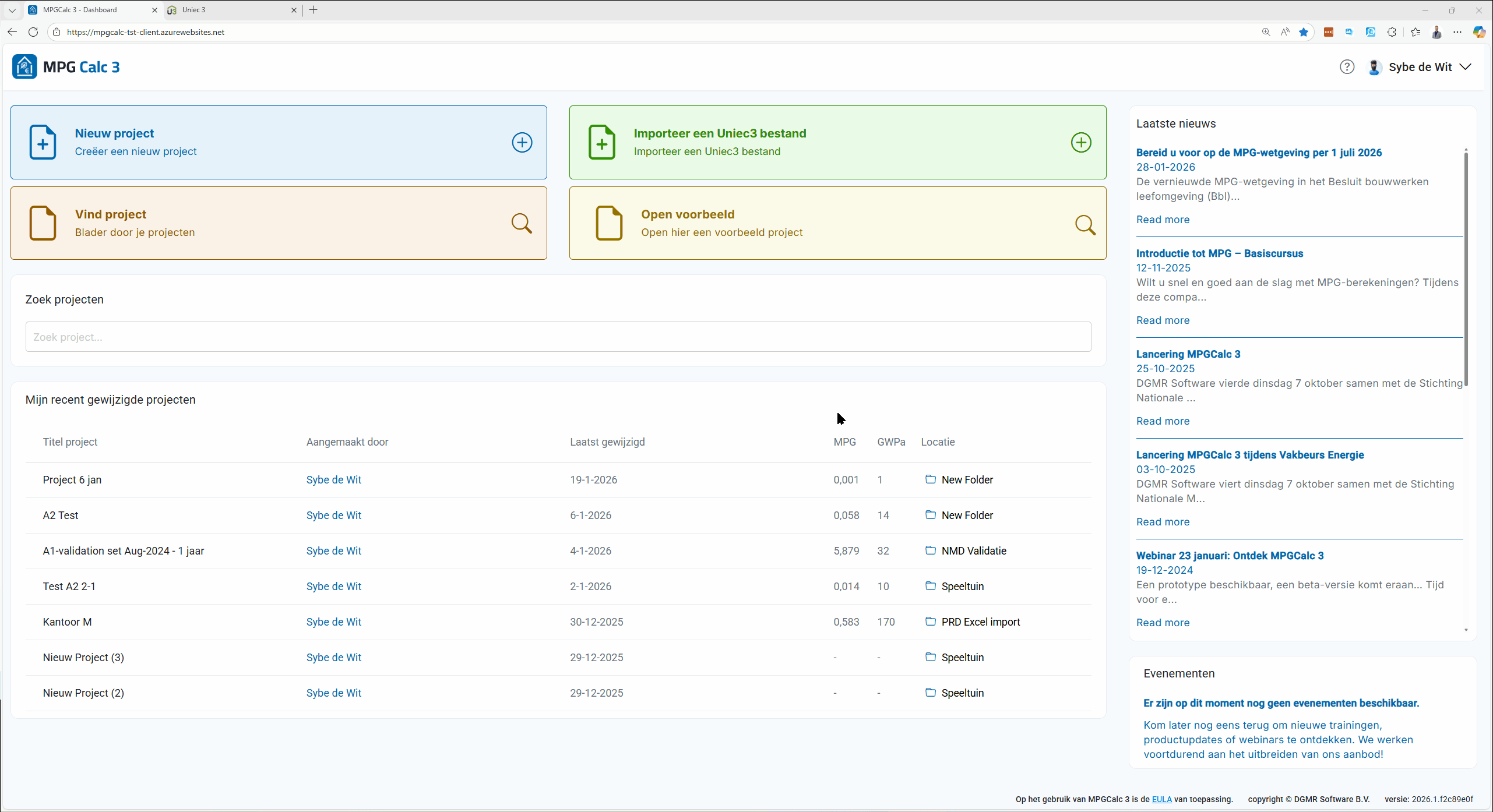The width and height of the screenshot is (1493, 812).
Task: Click plus circle on Importeer Uniec3 bestand card
Action: (x=1080, y=142)
